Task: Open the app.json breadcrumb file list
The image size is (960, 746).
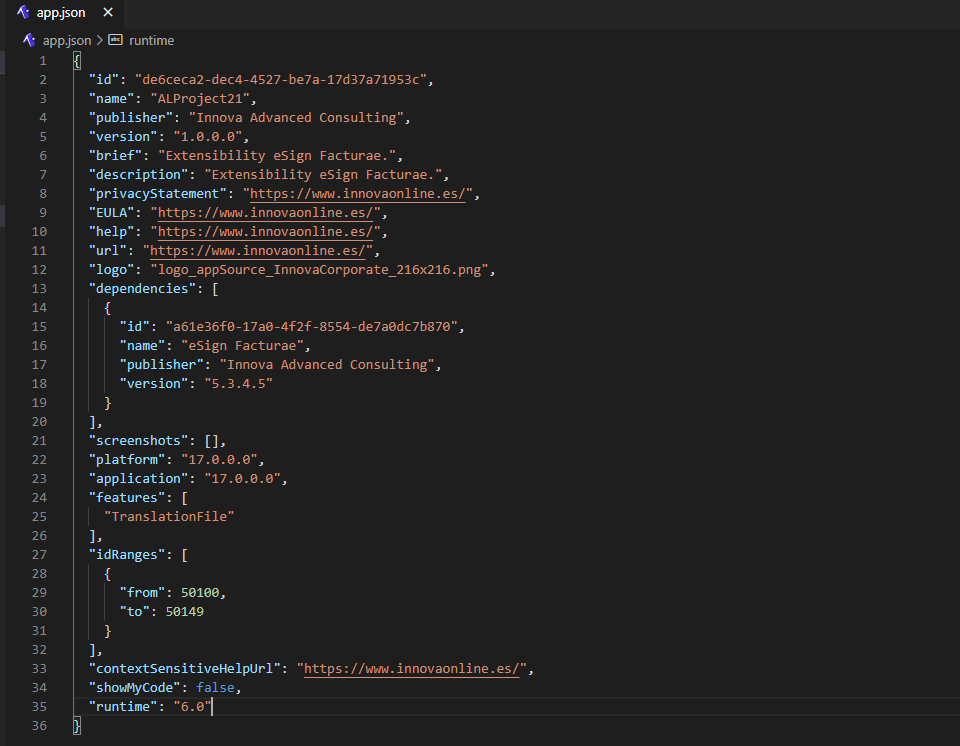Action: pyautogui.click(x=66, y=40)
